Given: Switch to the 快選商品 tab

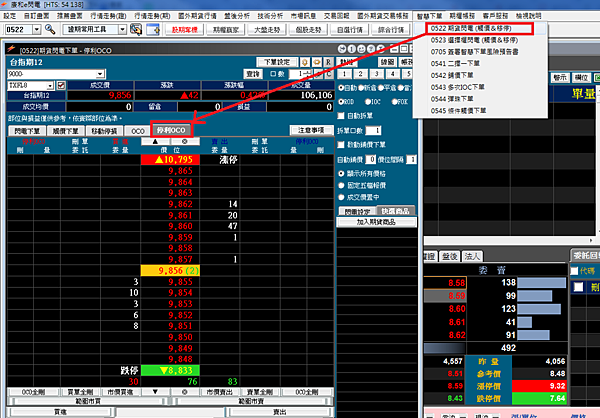Looking at the screenshot, I should click(395, 211).
